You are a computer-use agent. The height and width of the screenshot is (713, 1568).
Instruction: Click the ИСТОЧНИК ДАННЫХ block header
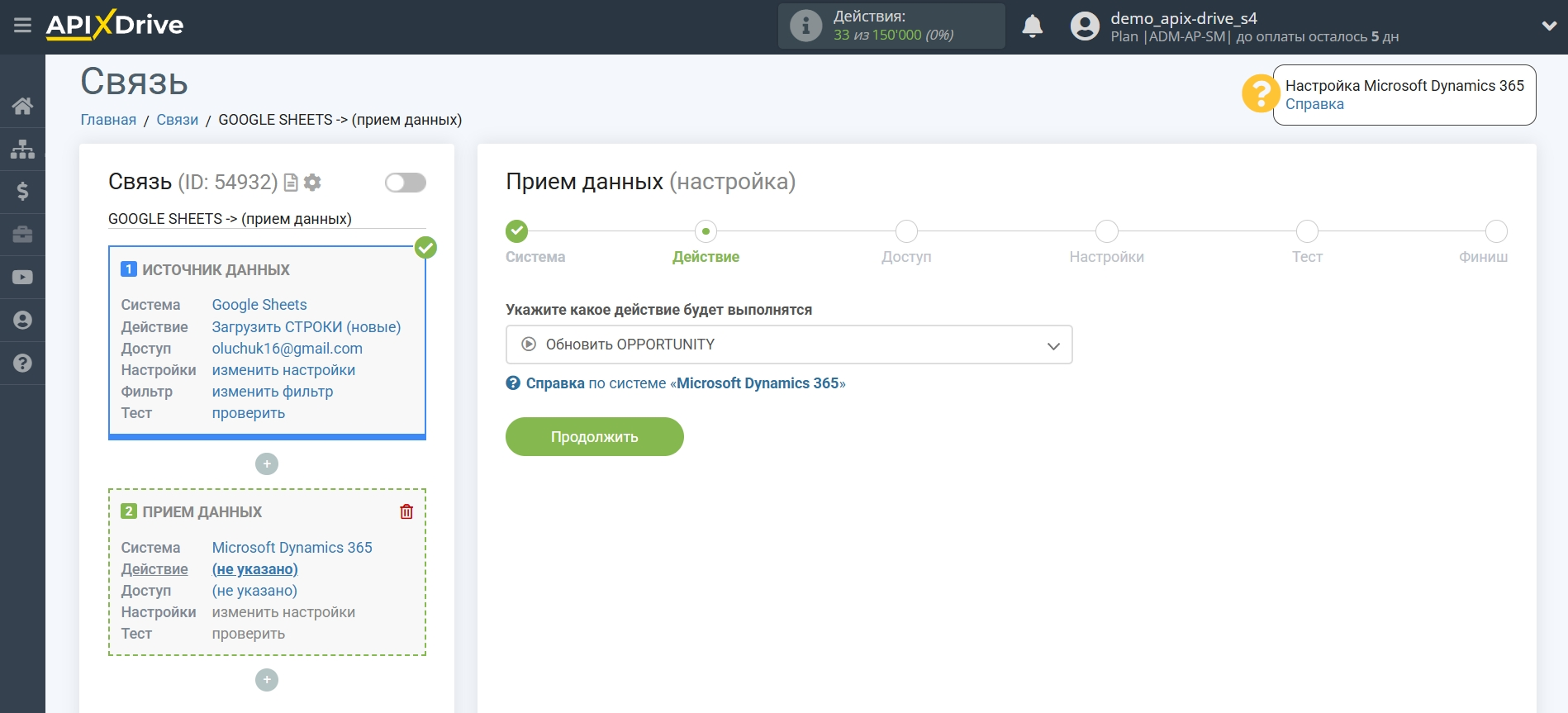216,270
